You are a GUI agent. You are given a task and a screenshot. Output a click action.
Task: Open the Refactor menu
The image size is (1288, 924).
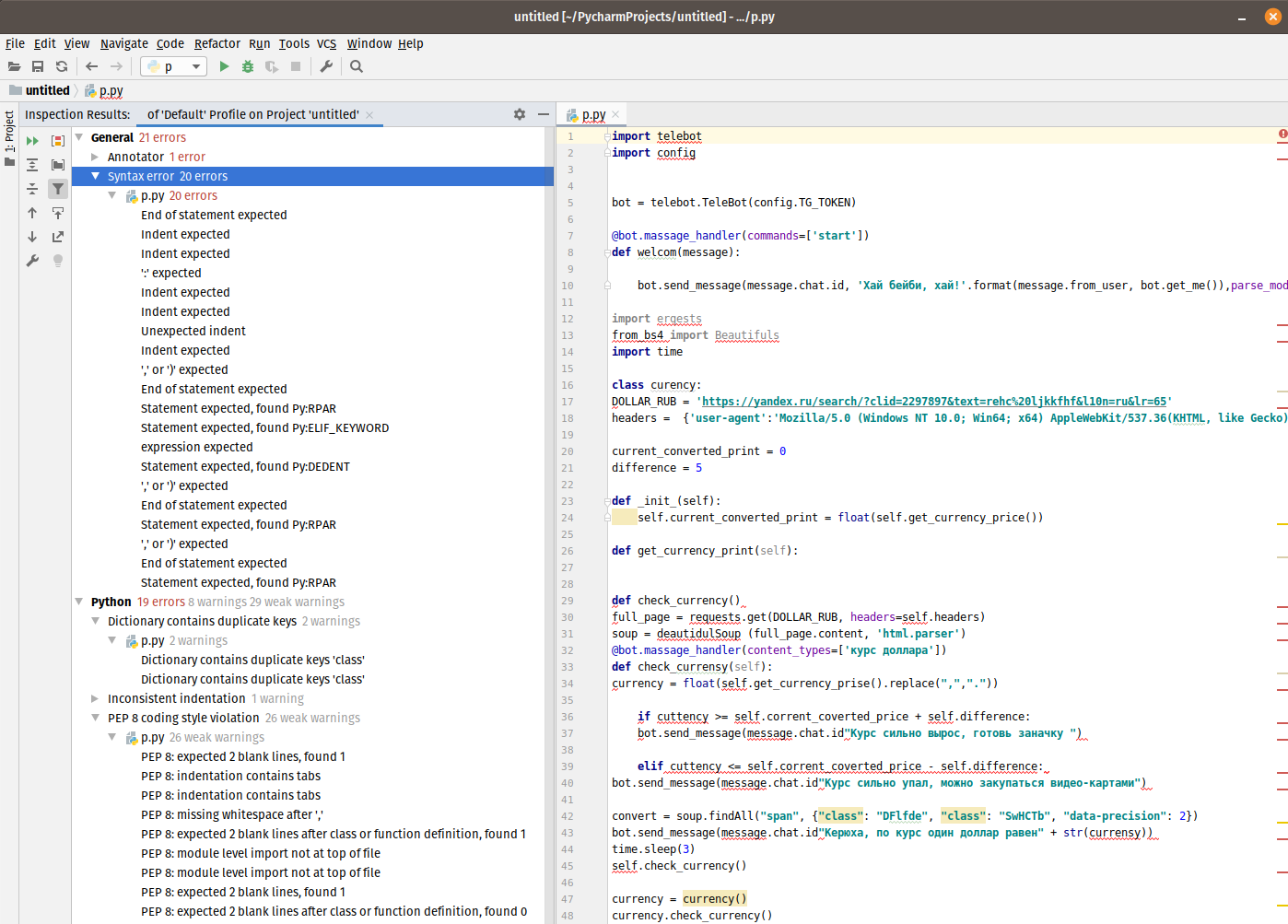click(x=217, y=43)
